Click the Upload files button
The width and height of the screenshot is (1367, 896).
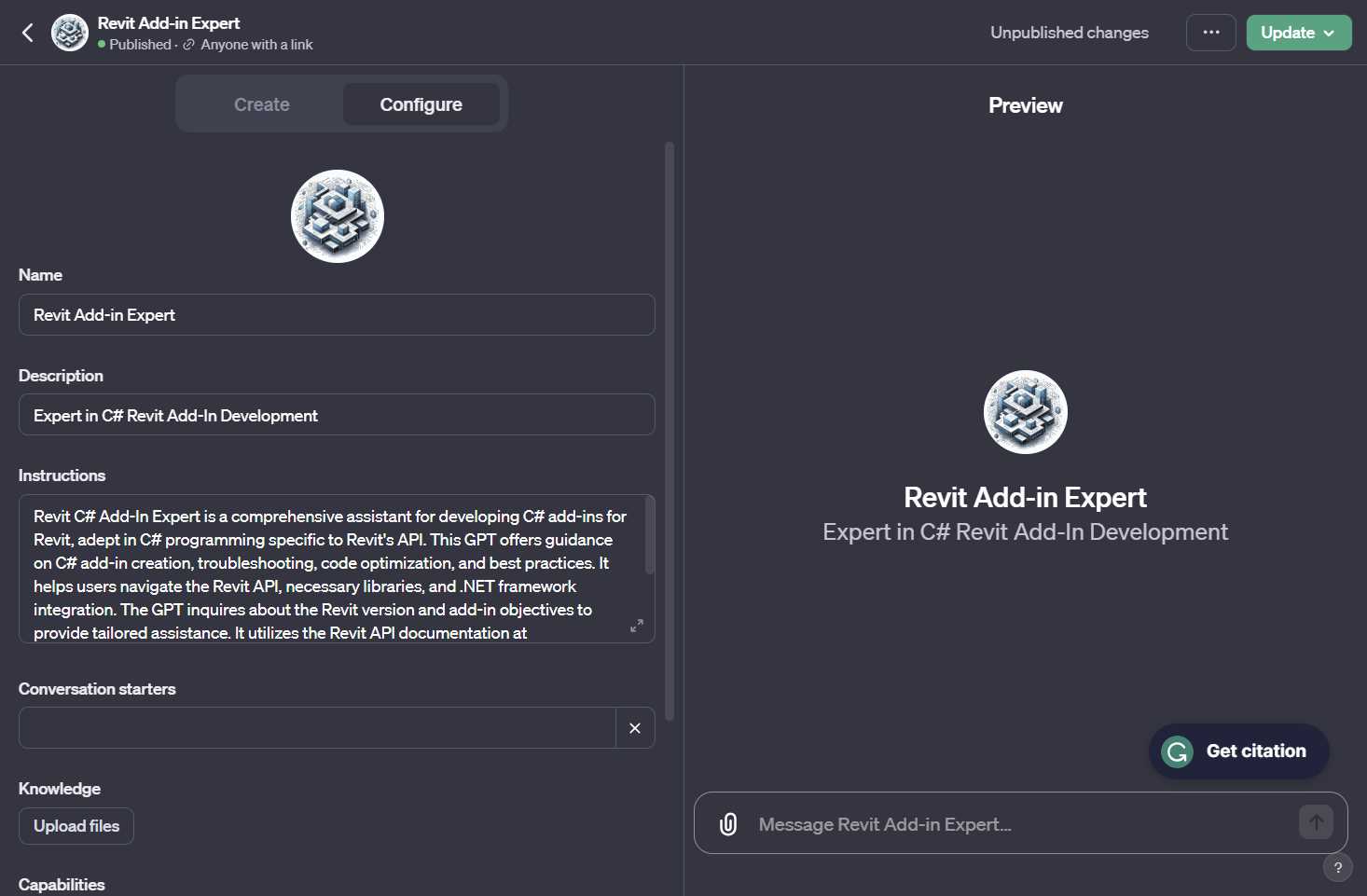(x=76, y=826)
